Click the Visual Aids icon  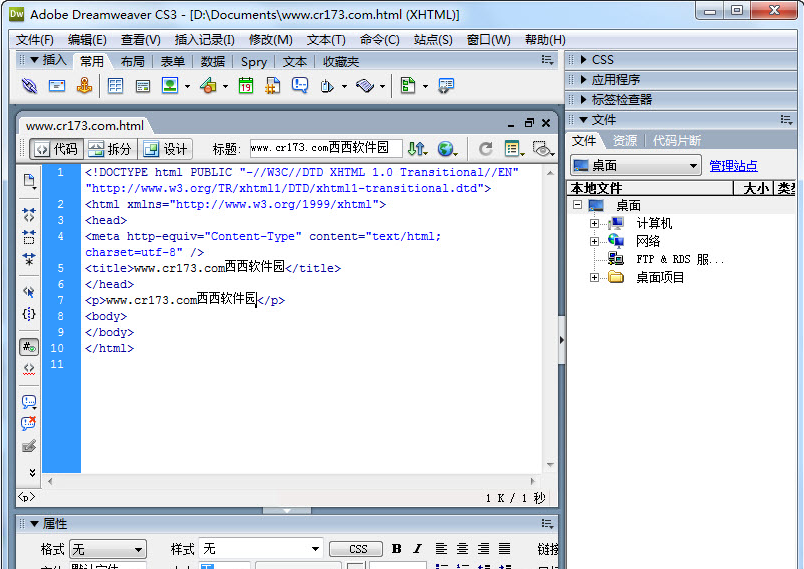pos(543,149)
